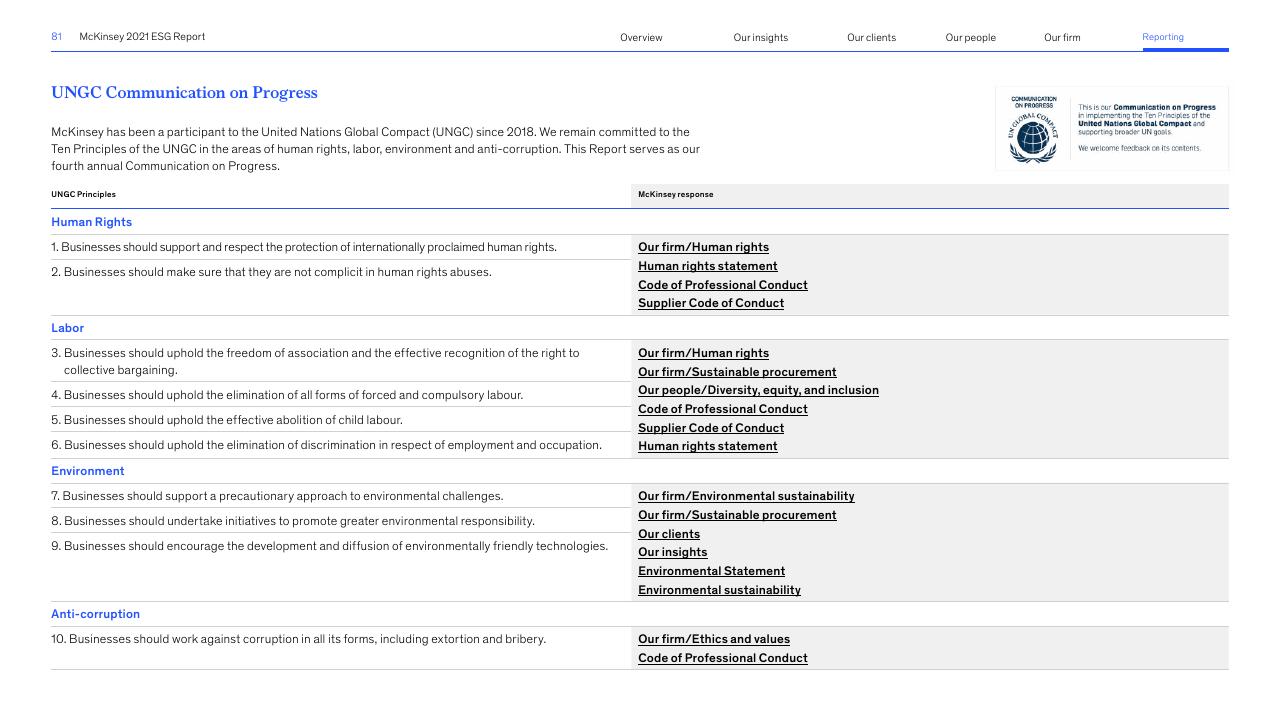This screenshot has width=1280, height=721.
Task: Select the Environment section heading
Action: click(x=88, y=471)
